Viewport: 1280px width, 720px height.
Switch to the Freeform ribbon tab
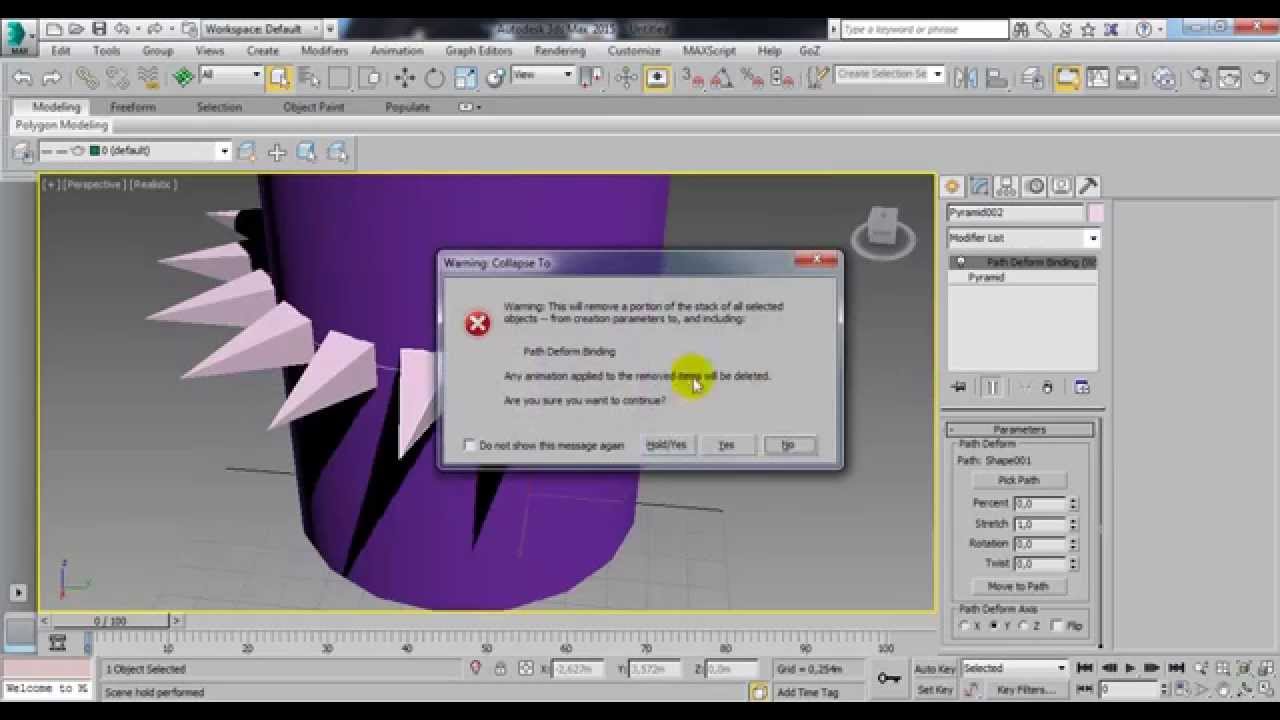[x=133, y=107]
